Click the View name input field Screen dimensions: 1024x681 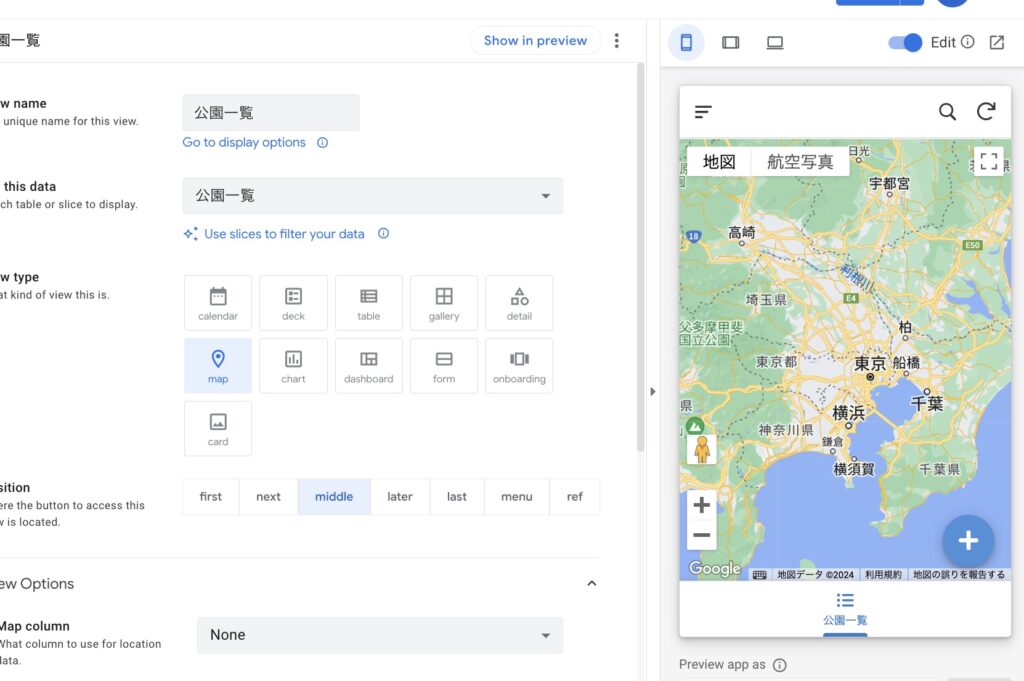click(270, 113)
